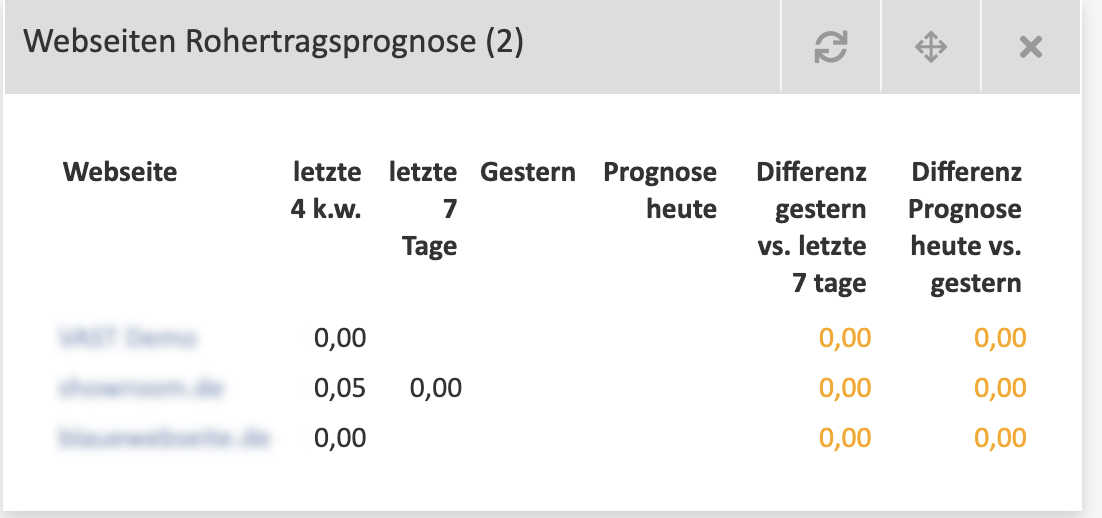
Task: Open the second blurred website link
Action: [x=140, y=388]
